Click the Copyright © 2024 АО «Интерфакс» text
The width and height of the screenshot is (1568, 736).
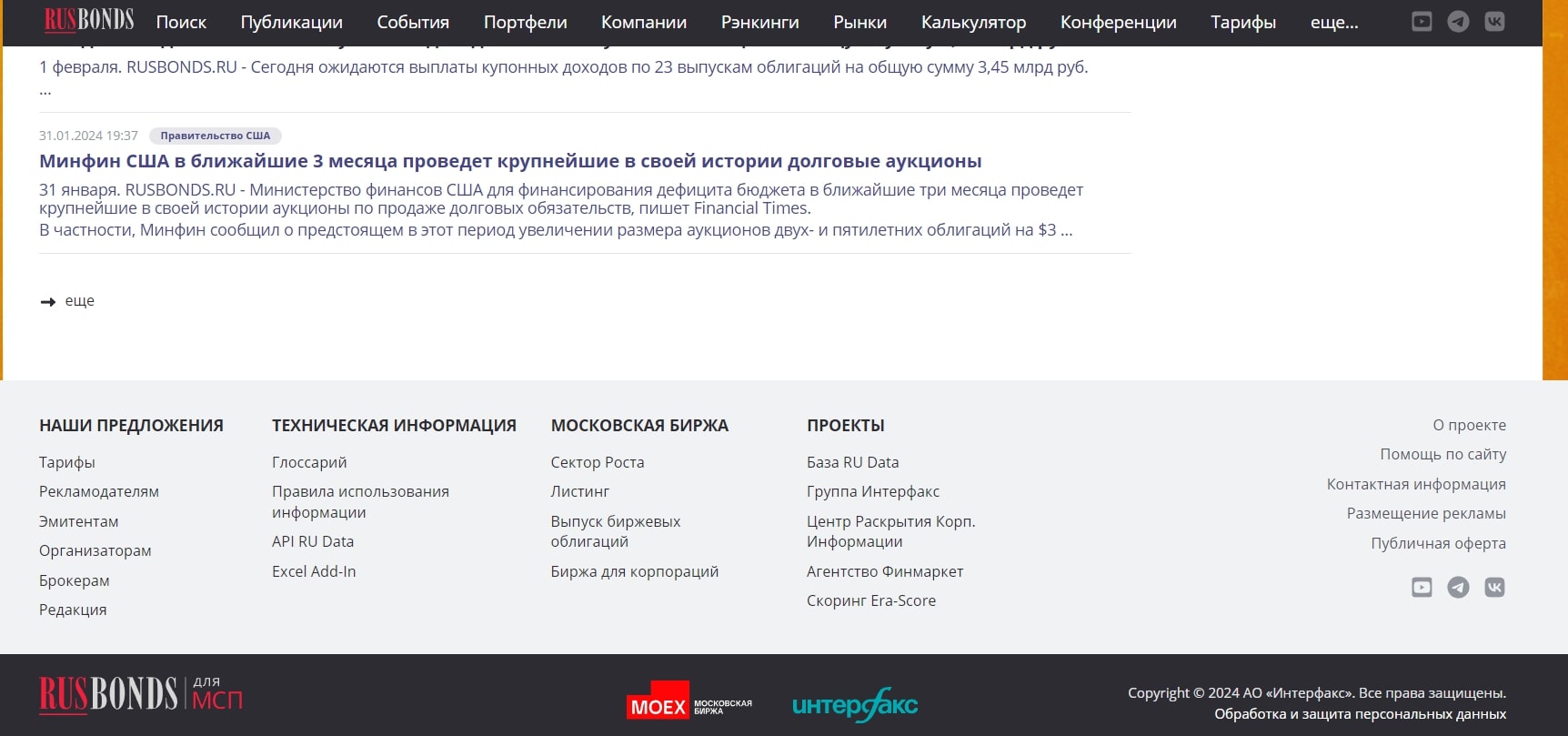pyautogui.click(x=1317, y=693)
